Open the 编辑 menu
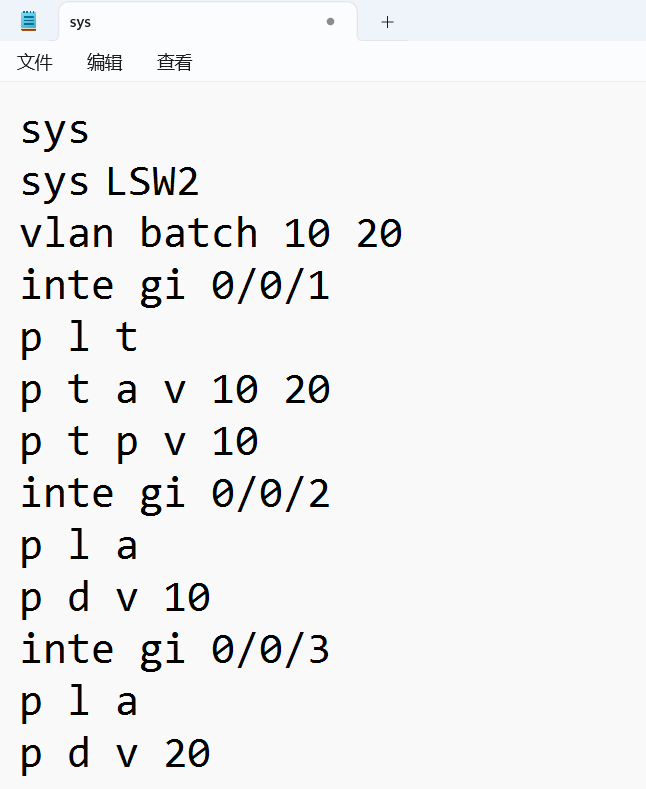The image size is (646, 789). click(x=105, y=63)
